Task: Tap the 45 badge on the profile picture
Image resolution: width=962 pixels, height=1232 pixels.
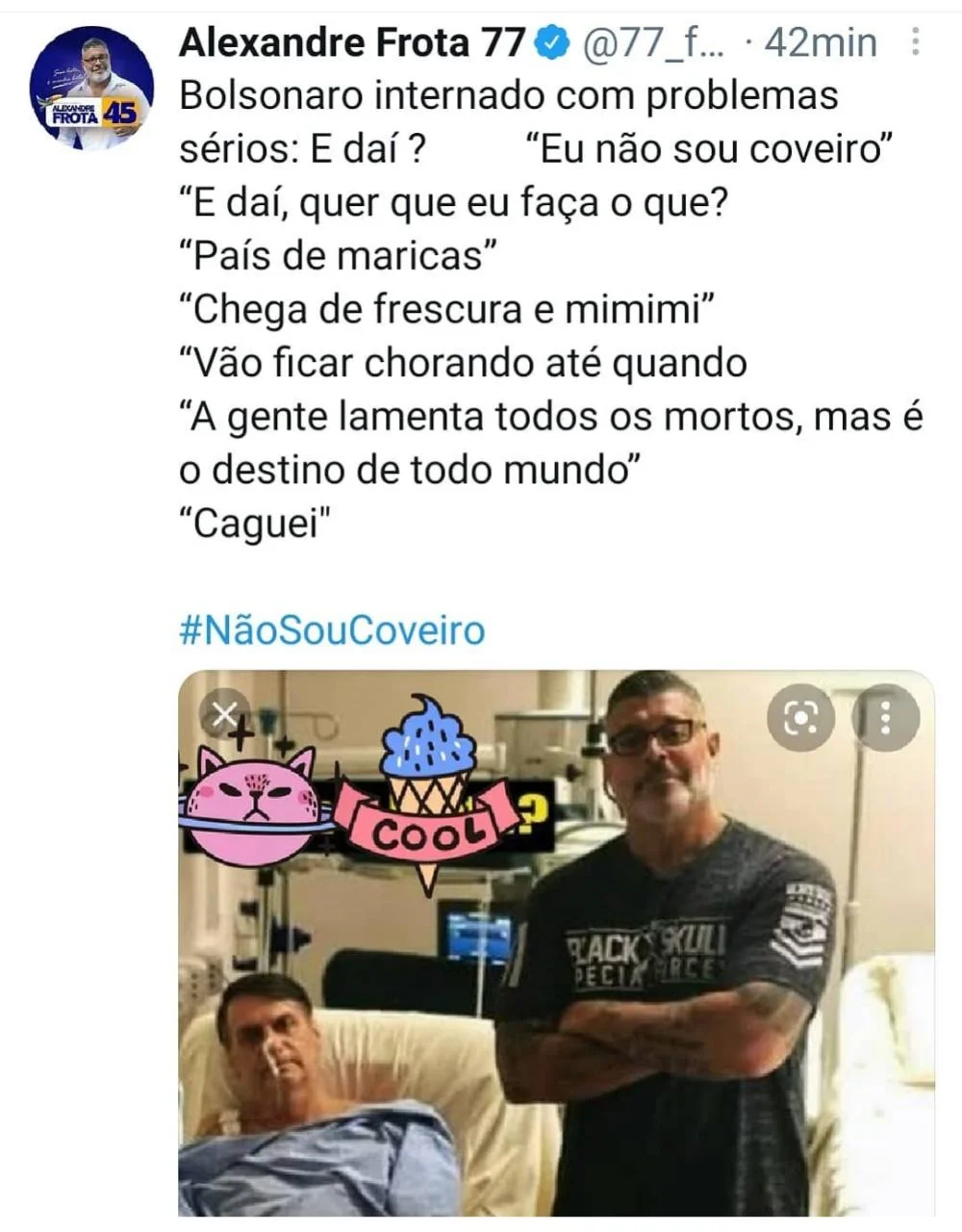Action: click(x=120, y=113)
